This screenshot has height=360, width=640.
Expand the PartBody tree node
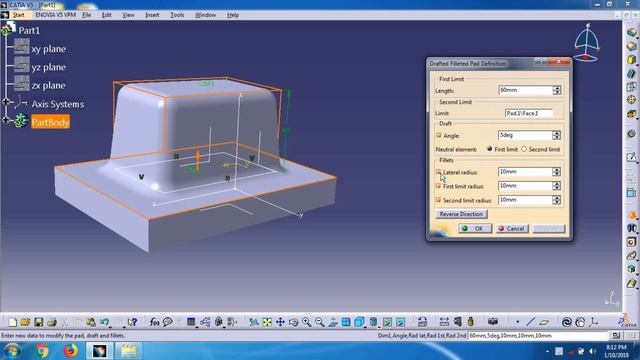6,120
